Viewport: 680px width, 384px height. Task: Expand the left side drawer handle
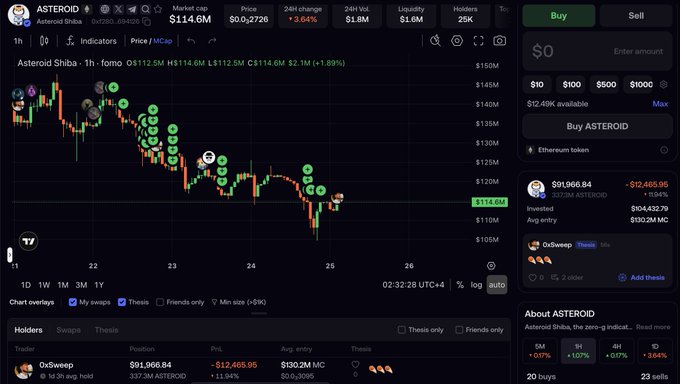point(10,255)
